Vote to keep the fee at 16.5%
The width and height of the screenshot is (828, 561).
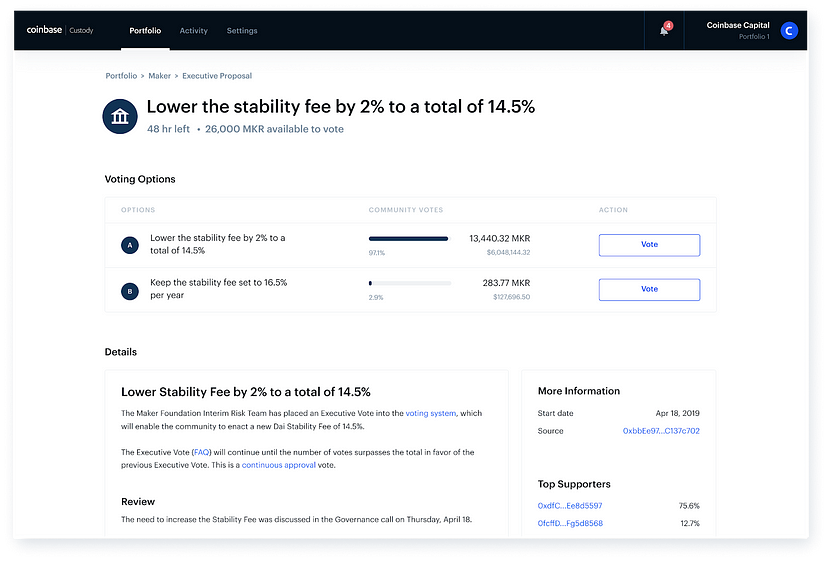point(650,289)
